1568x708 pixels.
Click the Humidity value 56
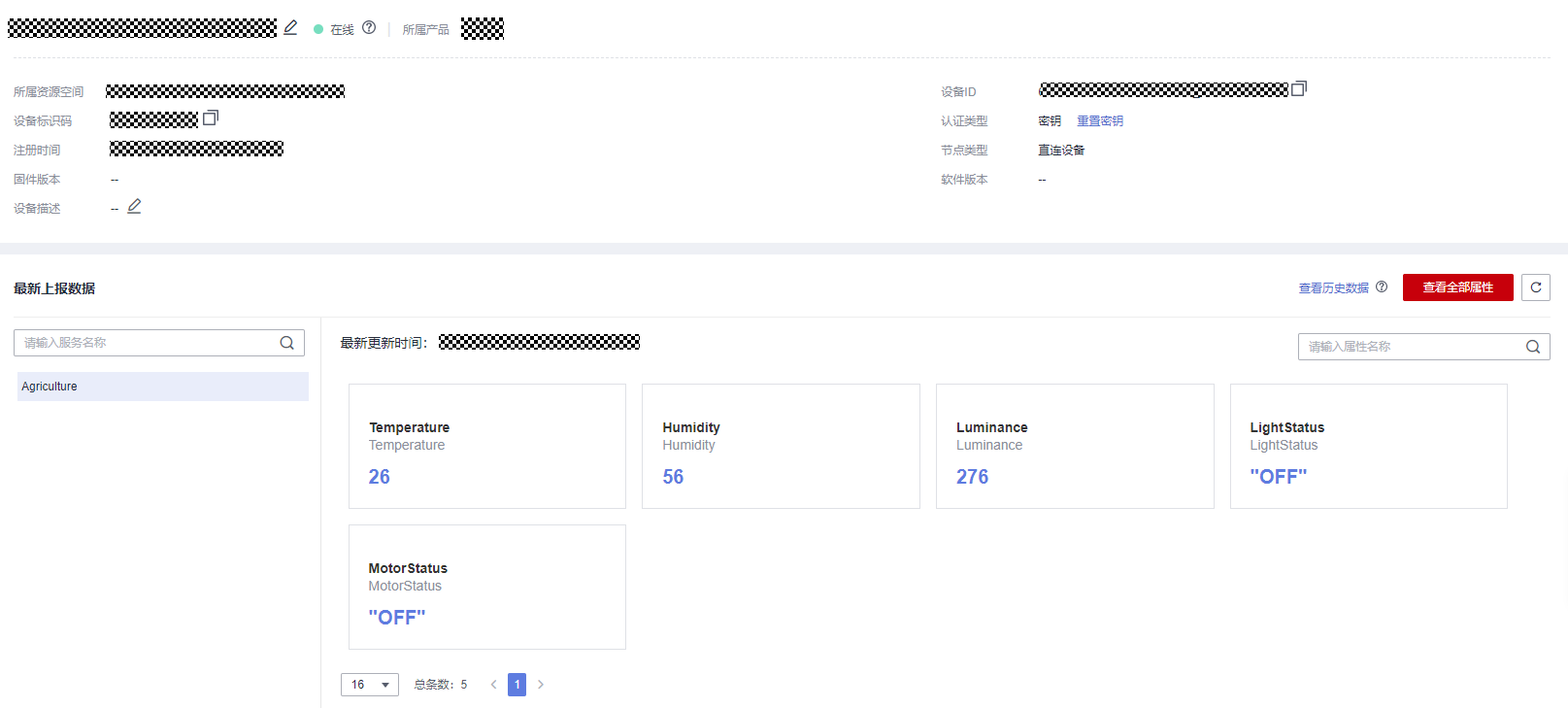tap(673, 477)
